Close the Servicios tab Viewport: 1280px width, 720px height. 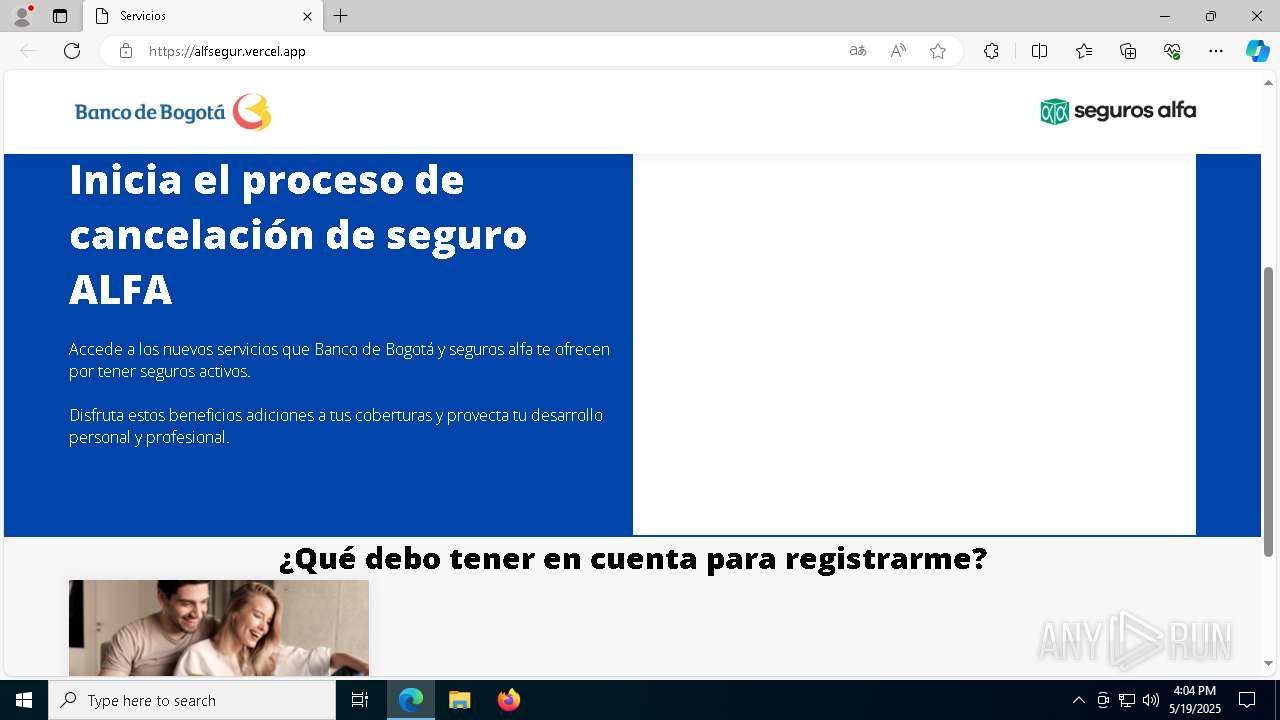point(307,16)
